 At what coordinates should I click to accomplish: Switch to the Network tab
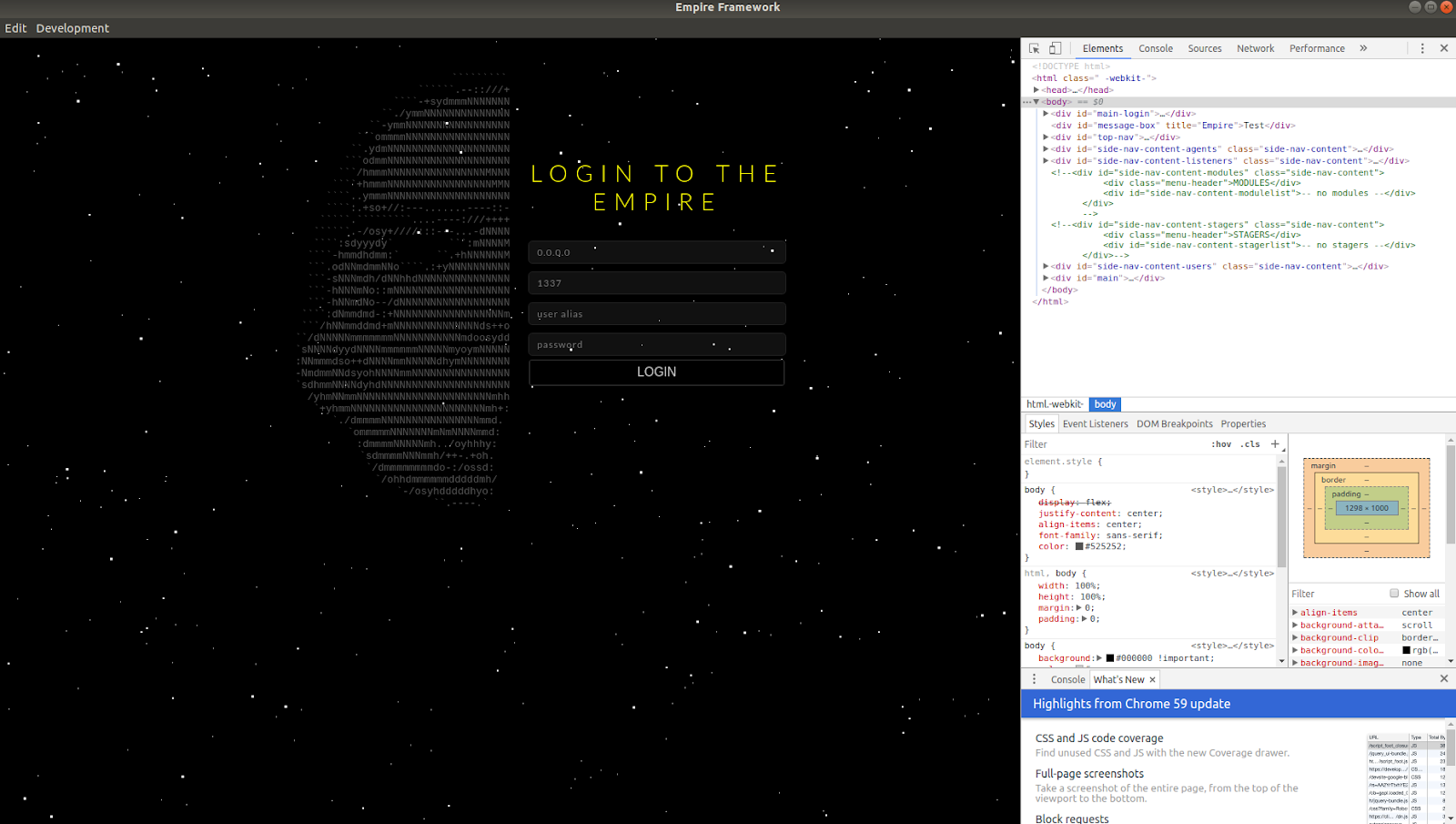1256,48
